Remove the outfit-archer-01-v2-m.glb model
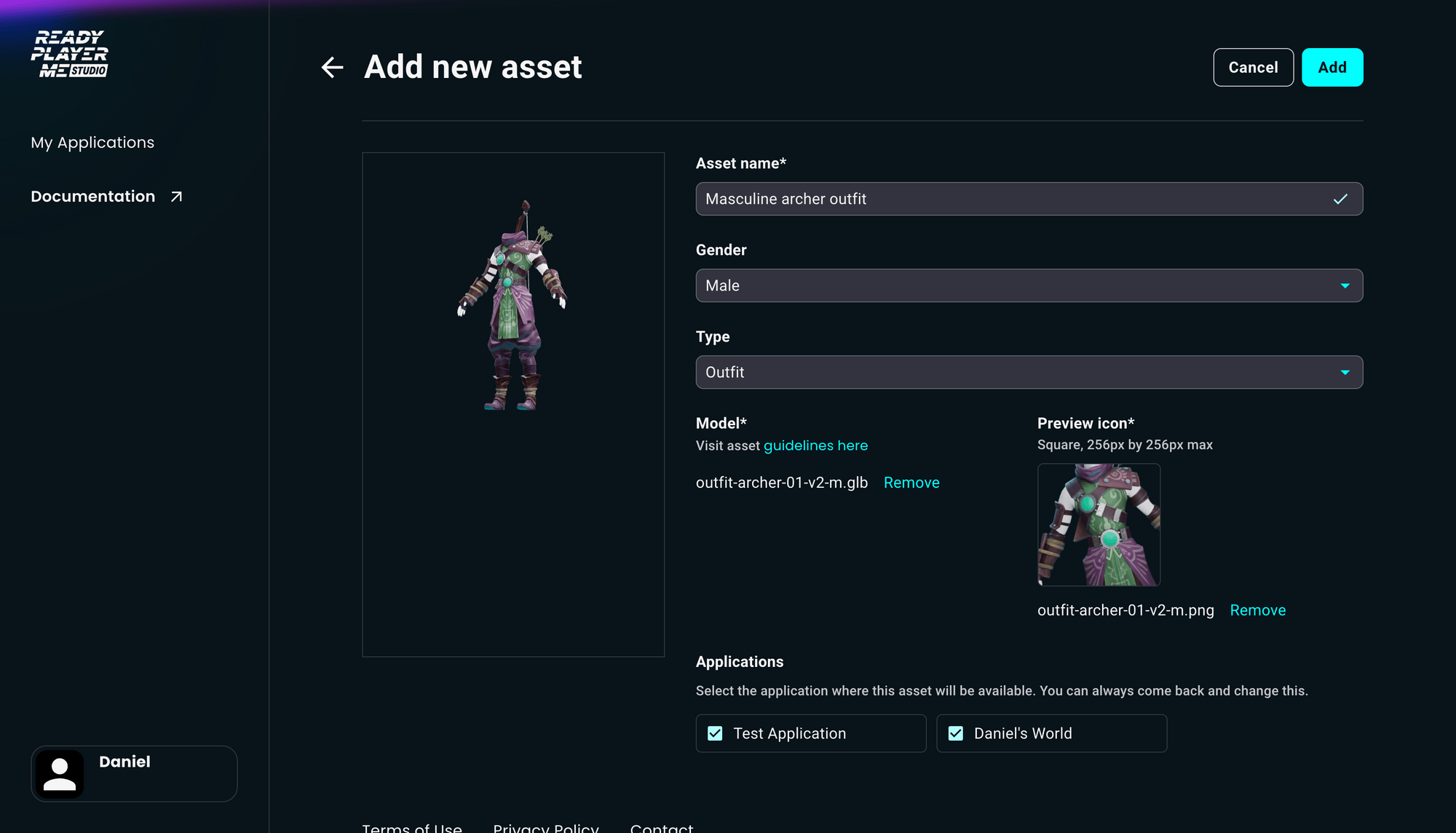This screenshot has width=1456, height=833. [x=911, y=482]
